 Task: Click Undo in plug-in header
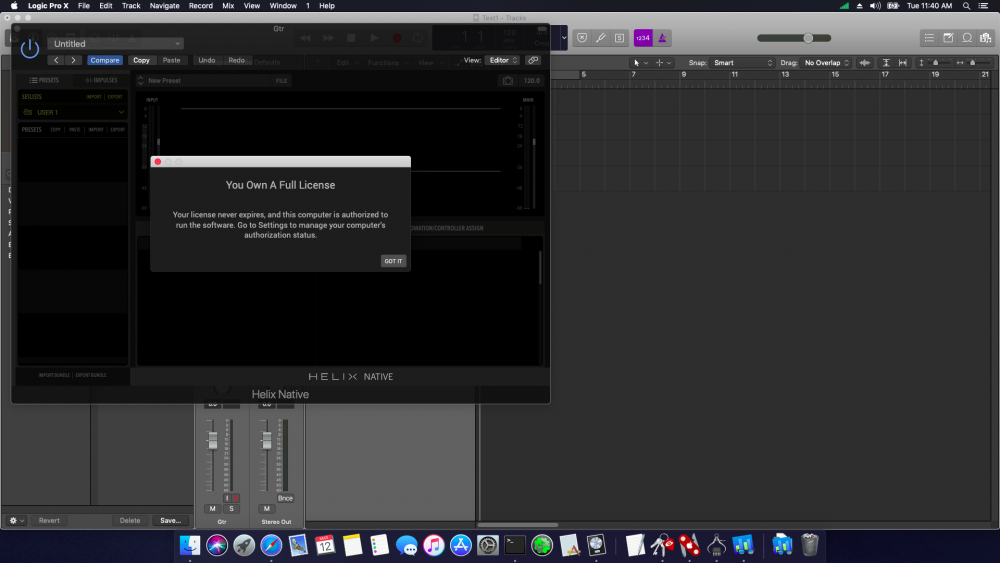(x=207, y=60)
